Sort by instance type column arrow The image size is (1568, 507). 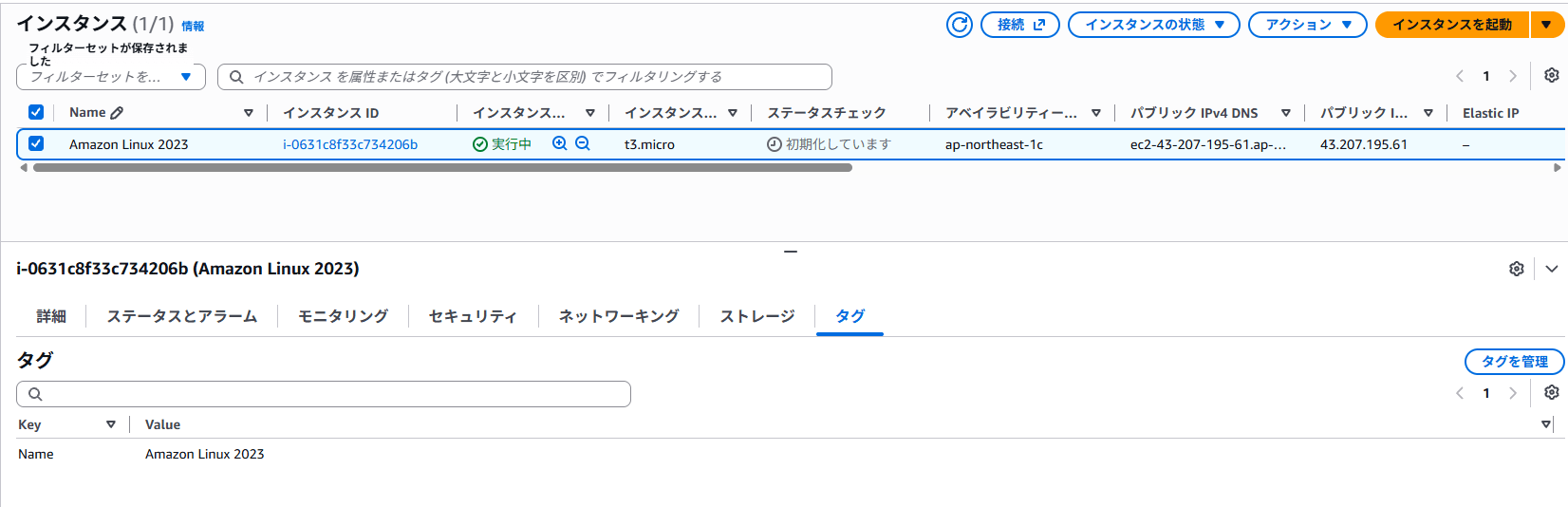733,113
